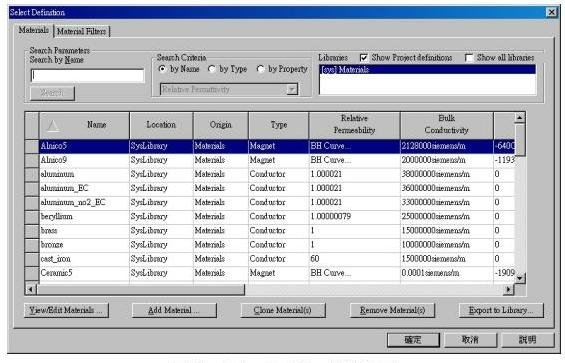Click the Bulk Conductivity column header
Viewport: 565px width, 363px height.
click(447, 125)
